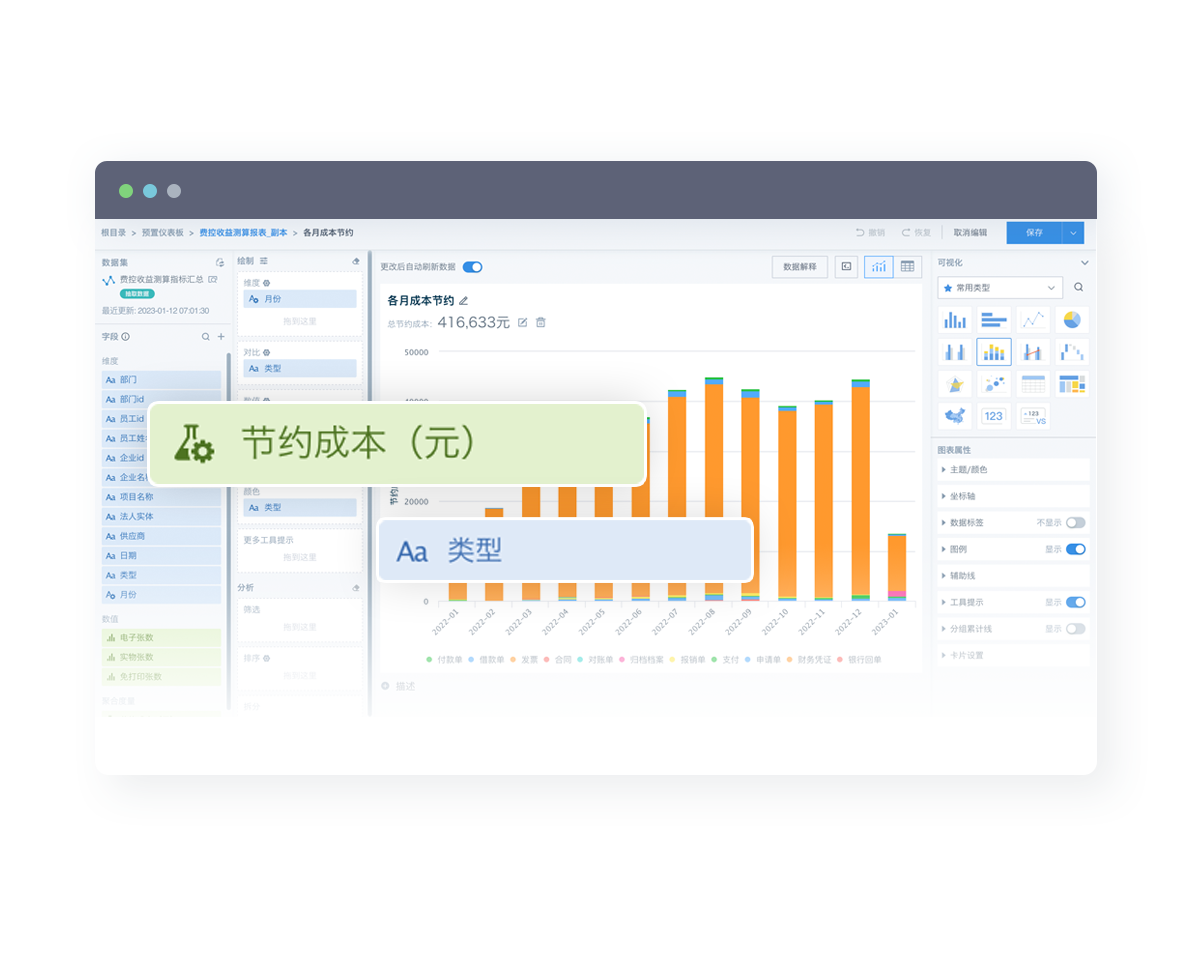This screenshot has height=960, width=1200.
Task: Switch to table data view mode
Action: [907, 267]
